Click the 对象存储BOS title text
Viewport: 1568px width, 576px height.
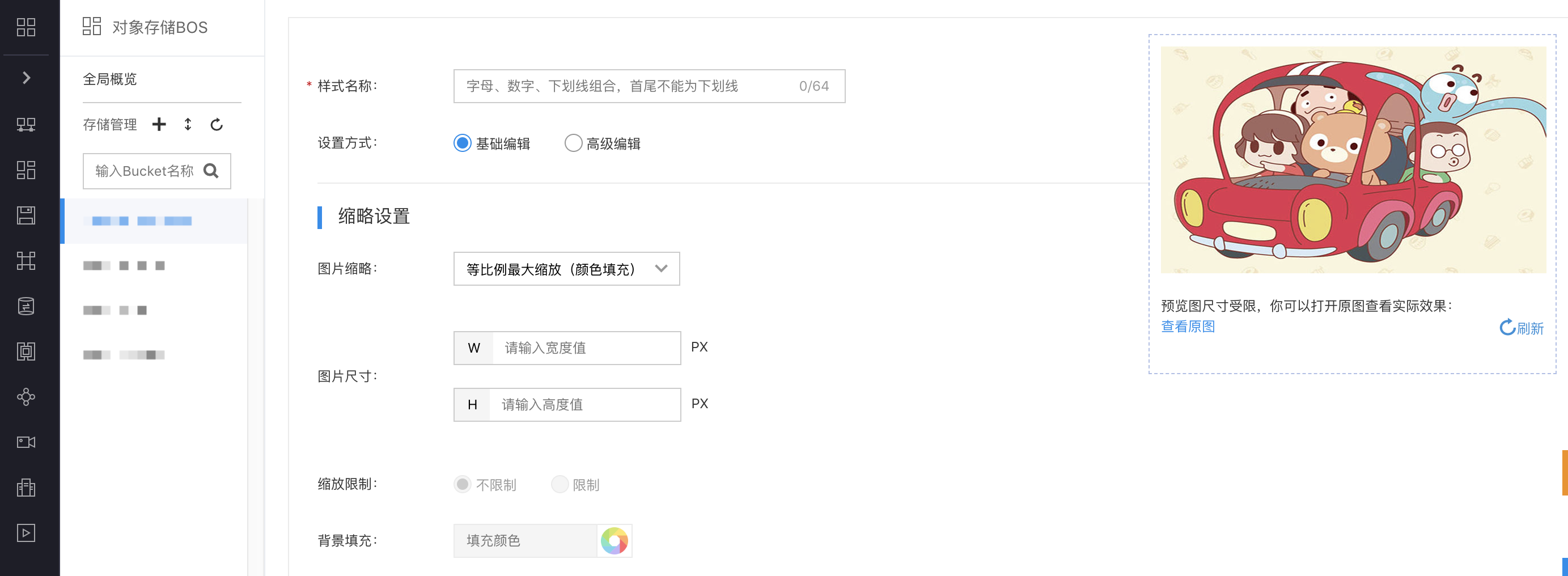tap(160, 27)
